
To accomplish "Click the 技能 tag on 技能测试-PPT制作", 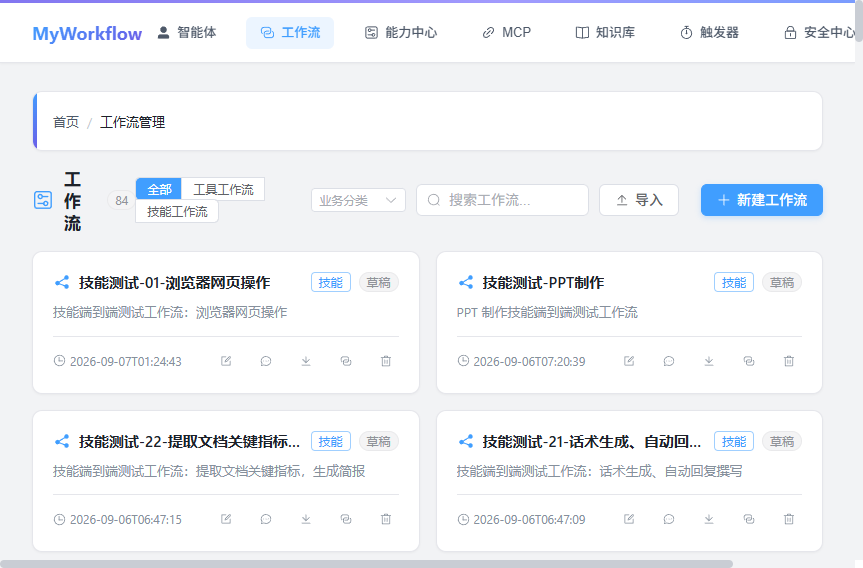I will (x=734, y=282).
